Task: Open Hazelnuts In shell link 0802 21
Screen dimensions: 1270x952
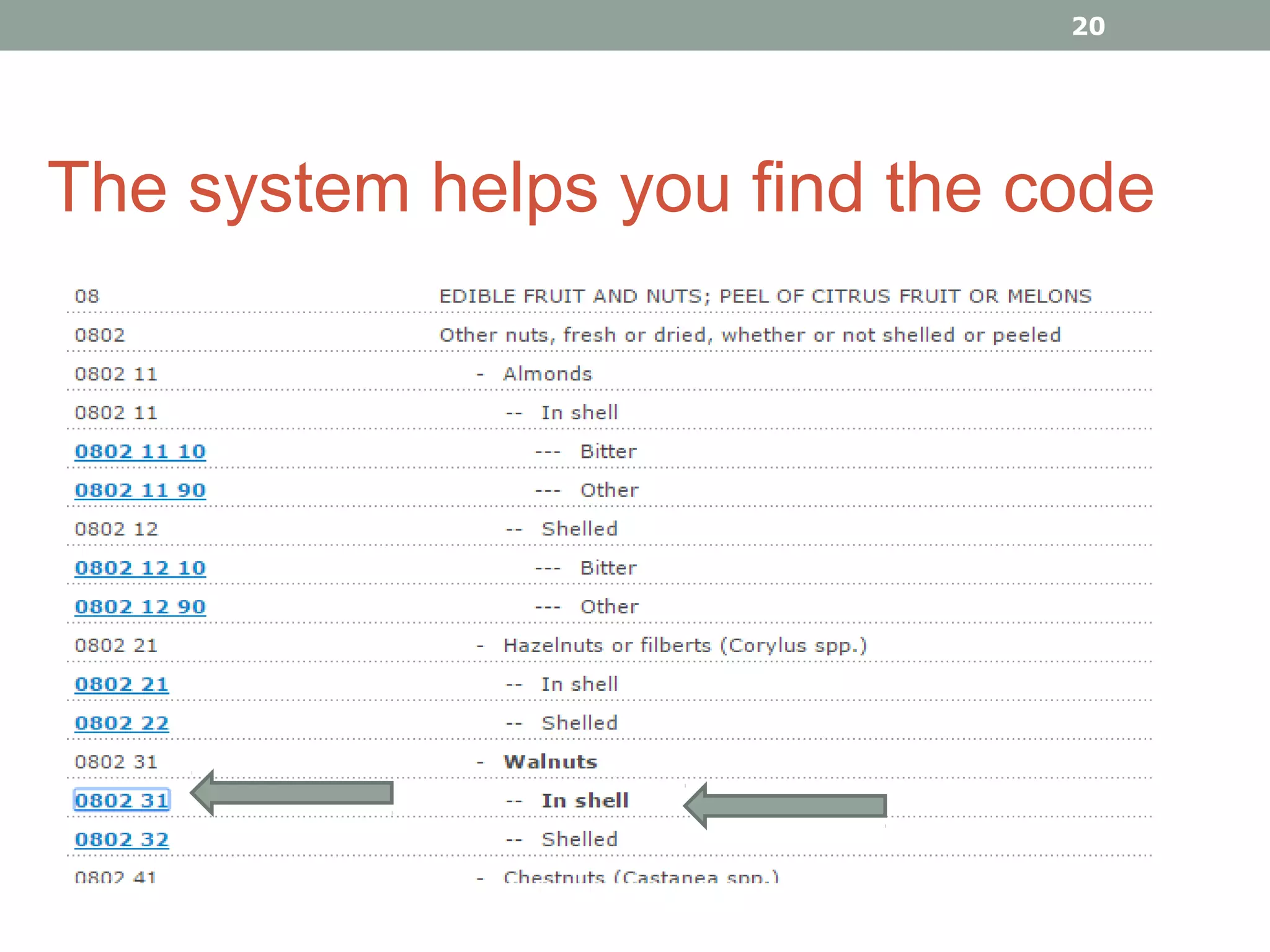Action: [x=122, y=684]
